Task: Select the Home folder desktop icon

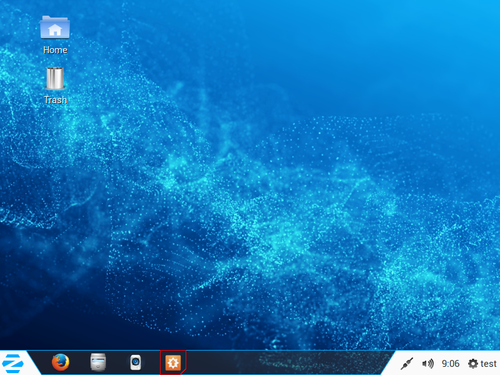Action: tap(55, 27)
